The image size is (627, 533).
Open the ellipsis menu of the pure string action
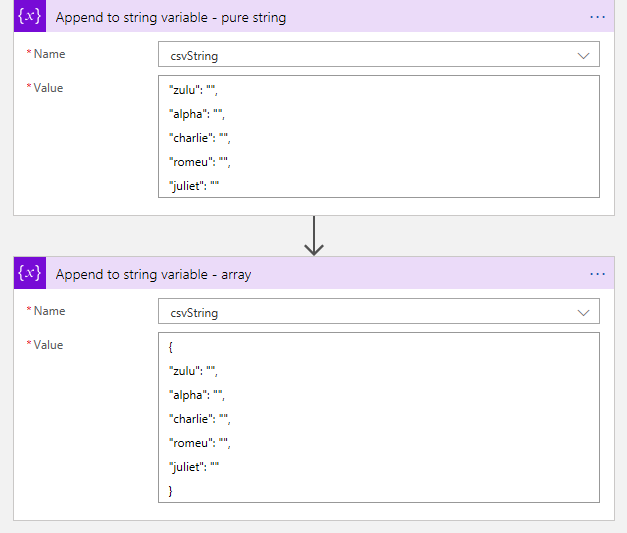coord(598,17)
